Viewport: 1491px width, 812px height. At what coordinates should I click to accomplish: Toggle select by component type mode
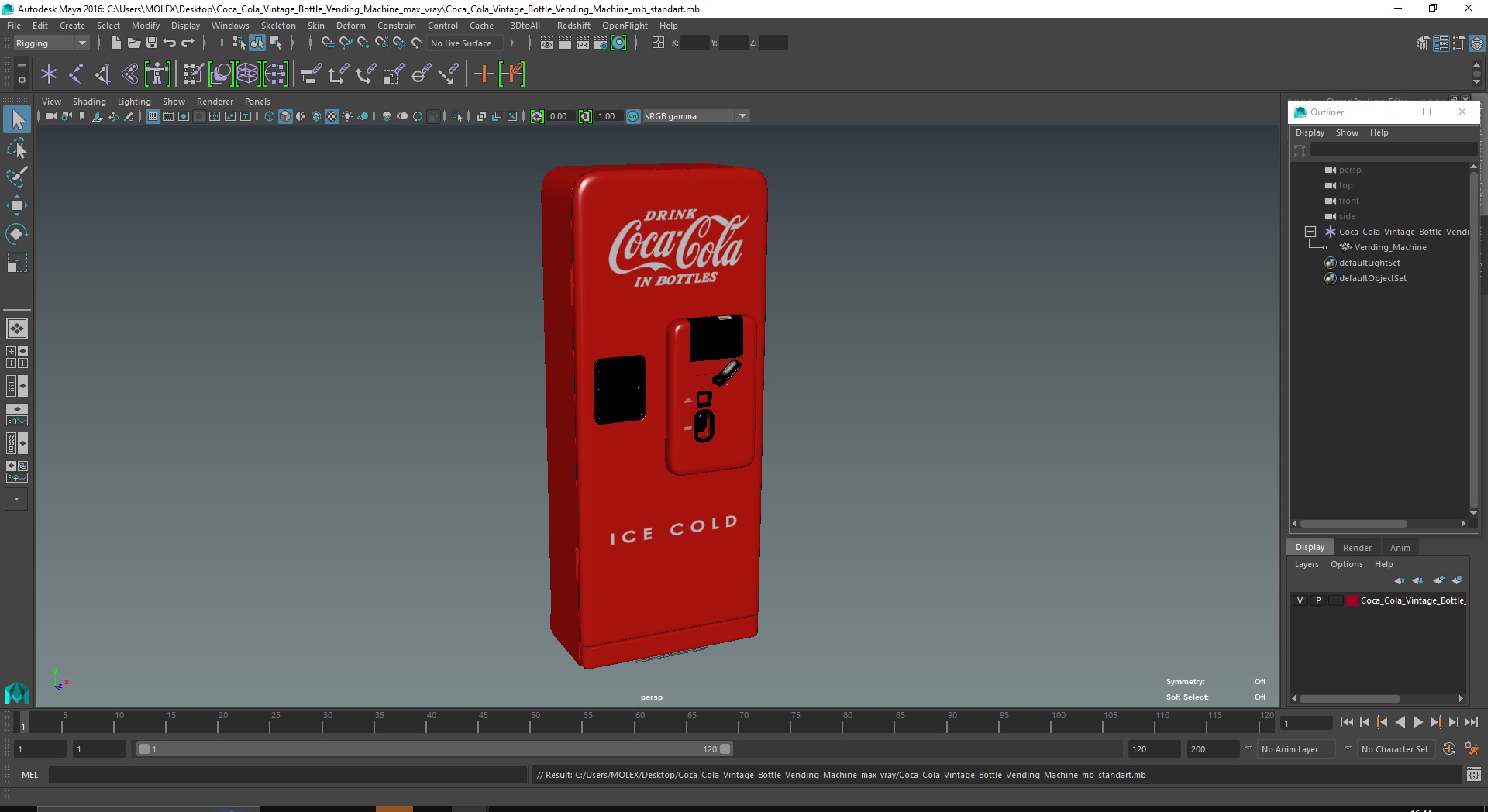click(275, 43)
